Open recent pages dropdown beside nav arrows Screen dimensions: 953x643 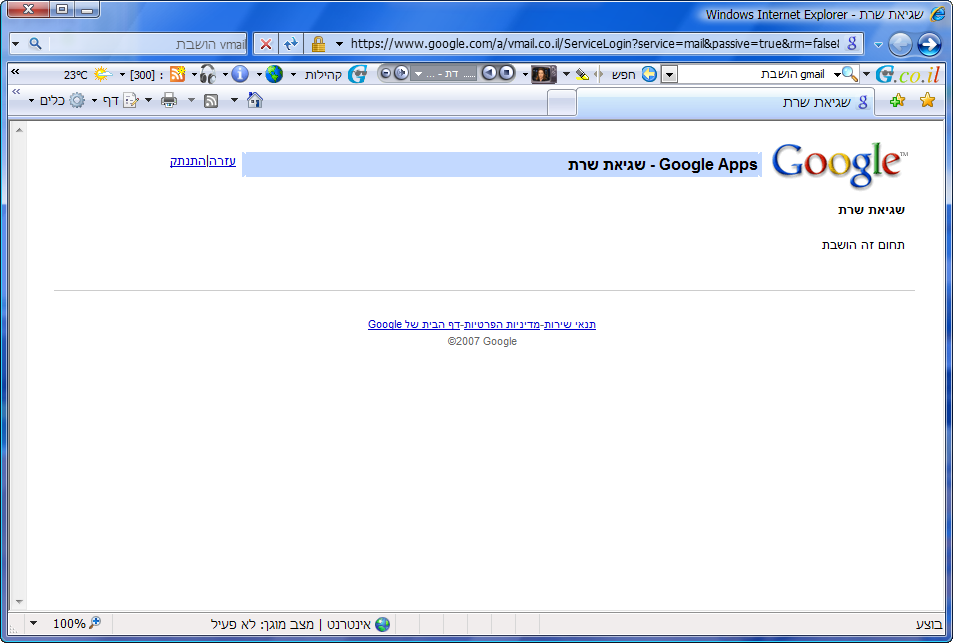coord(878,44)
